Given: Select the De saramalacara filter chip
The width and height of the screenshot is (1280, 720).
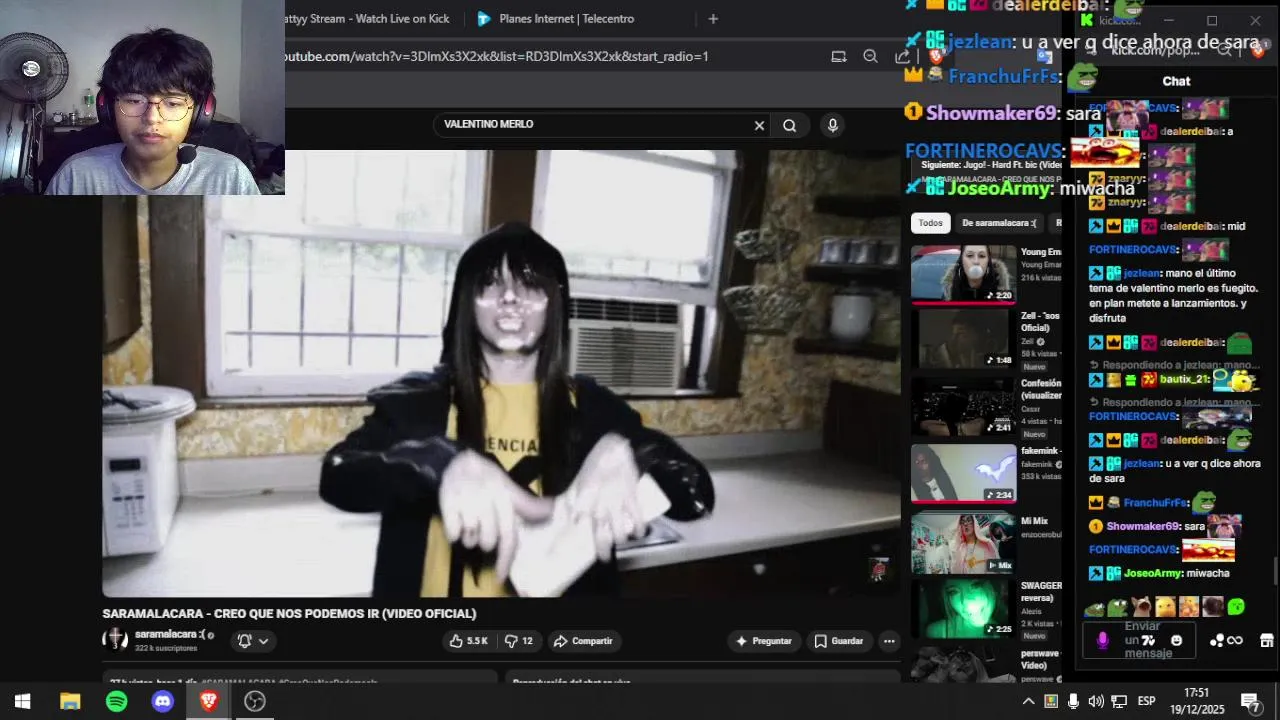Looking at the screenshot, I should click(x=998, y=223).
